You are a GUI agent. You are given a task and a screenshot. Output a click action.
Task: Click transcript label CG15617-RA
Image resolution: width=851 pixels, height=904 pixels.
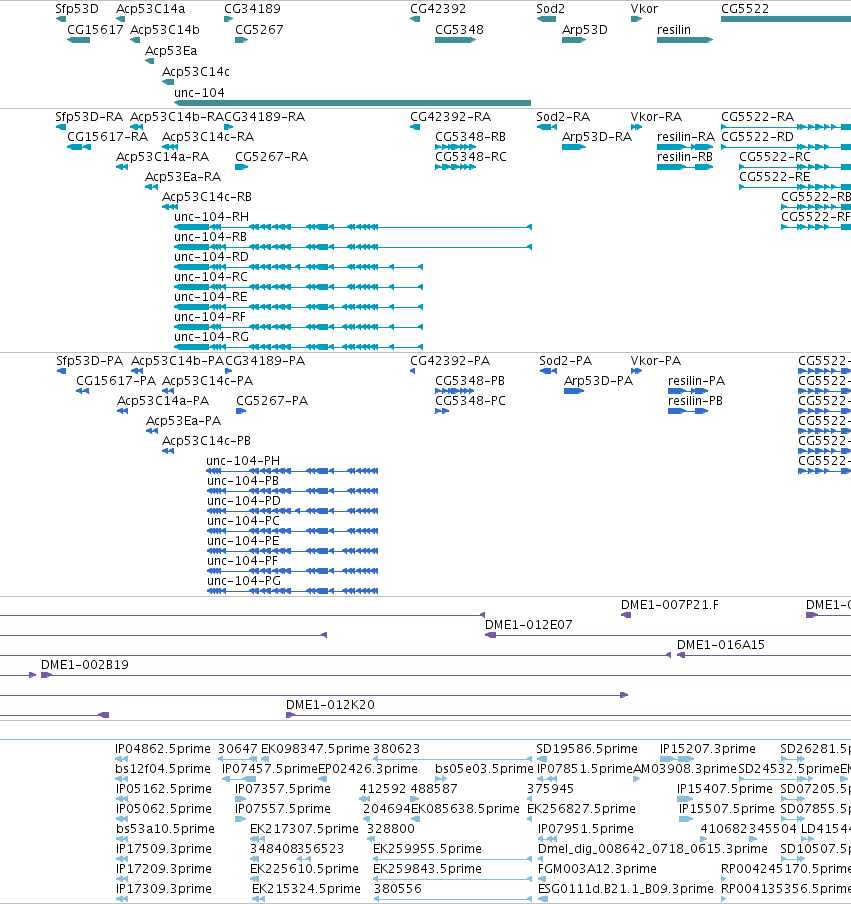click(107, 137)
